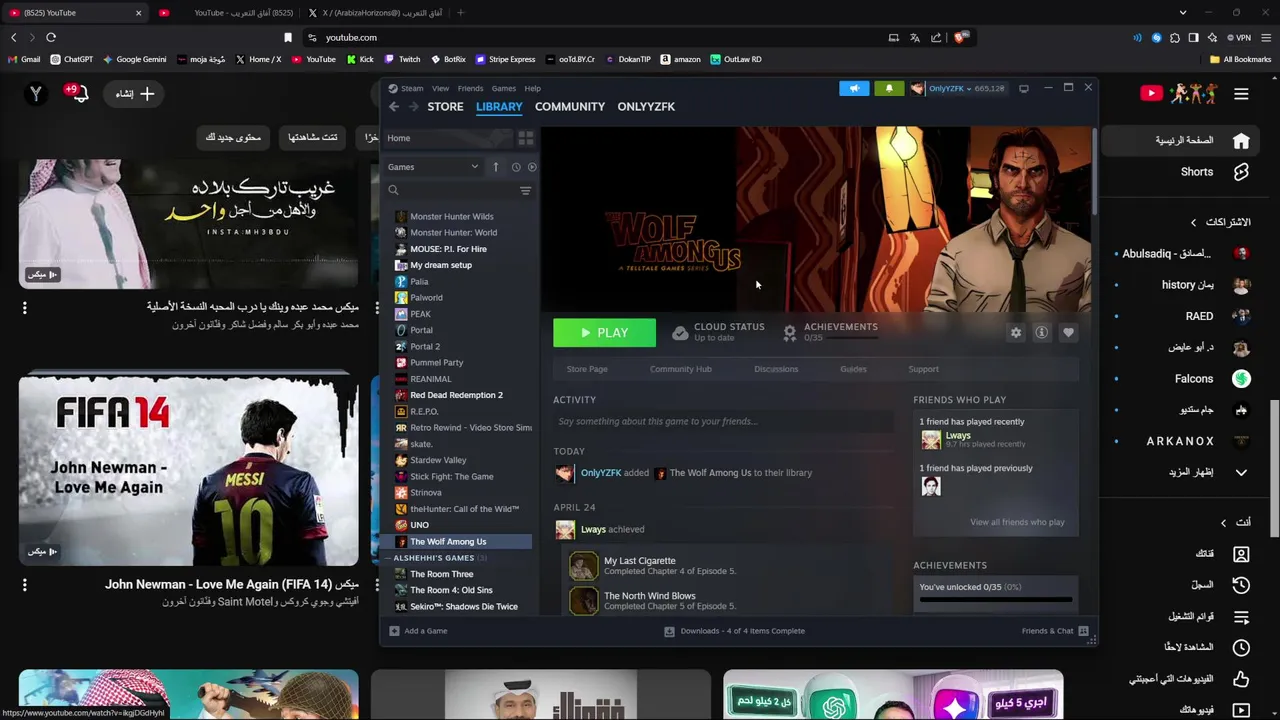Show ready-to-play games filter icon
This screenshot has height=720, width=1280.
click(532, 167)
